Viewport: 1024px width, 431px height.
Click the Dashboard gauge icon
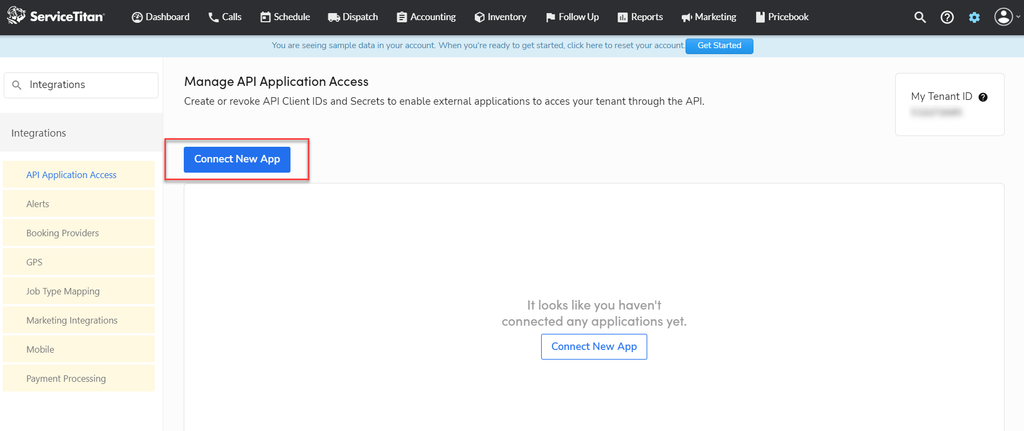[x=137, y=17]
